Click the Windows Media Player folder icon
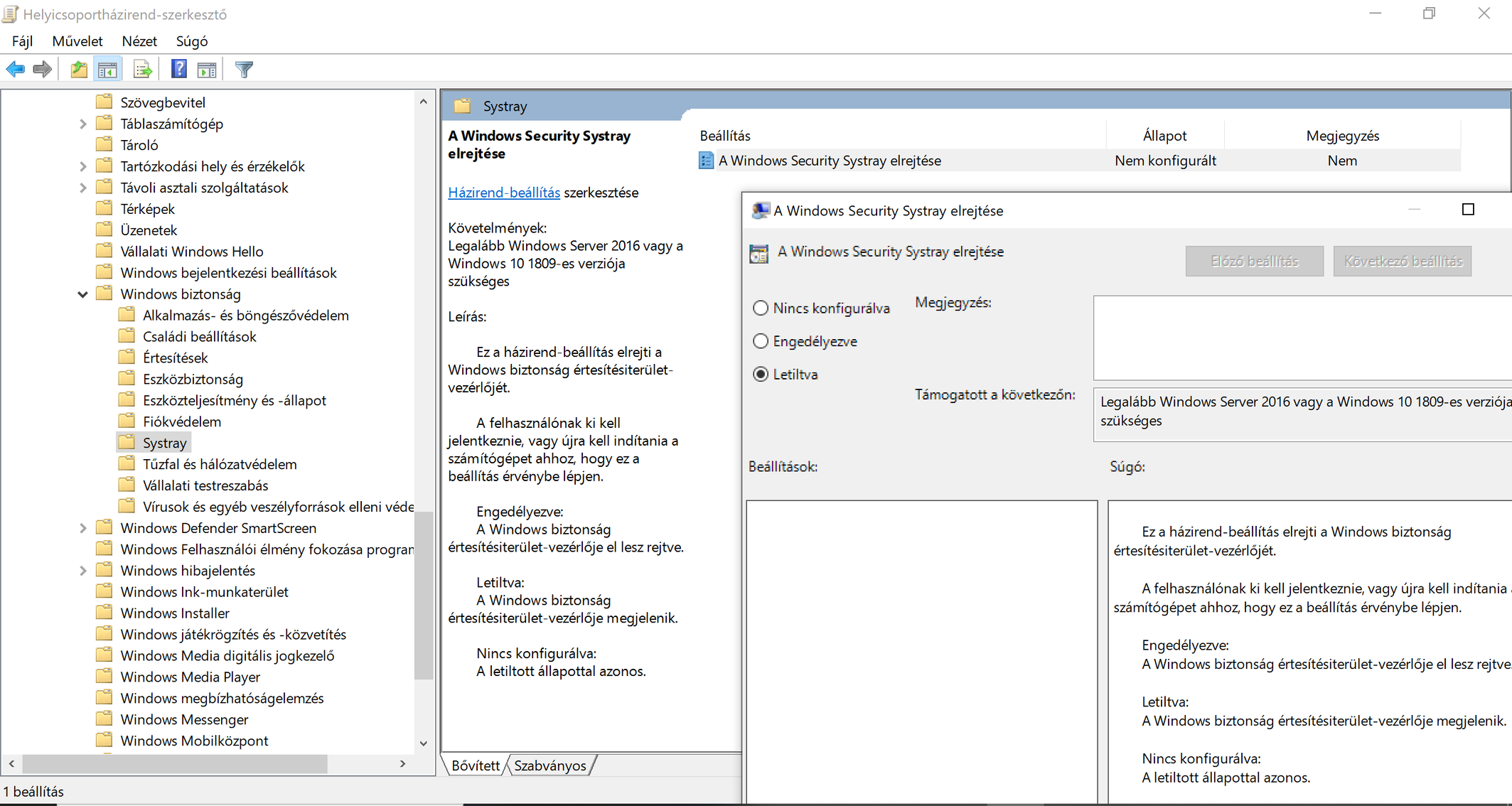The image size is (1512, 806). (104, 677)
